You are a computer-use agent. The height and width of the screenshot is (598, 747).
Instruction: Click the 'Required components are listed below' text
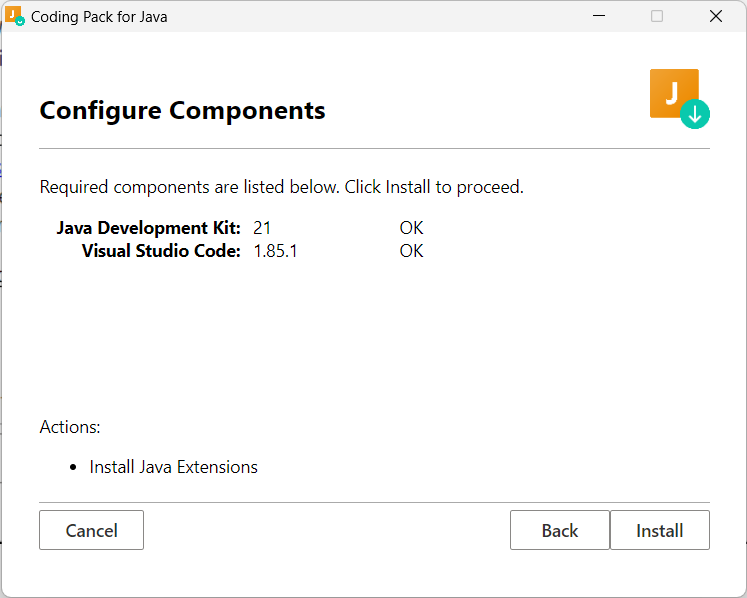coord(282,187)
